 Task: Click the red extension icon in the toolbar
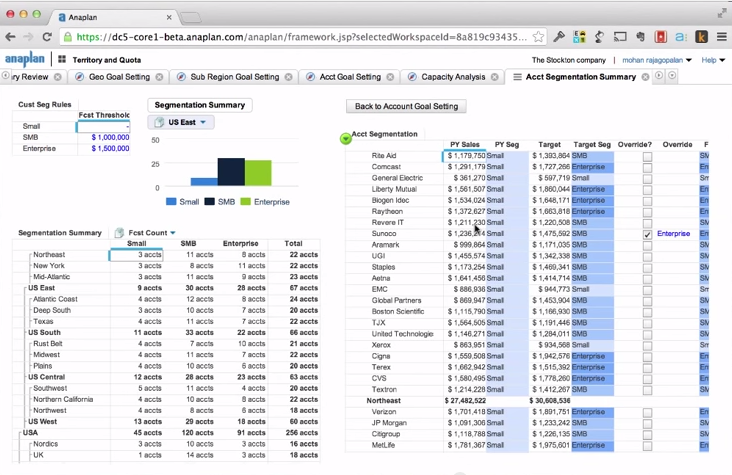tap(661, 37)
